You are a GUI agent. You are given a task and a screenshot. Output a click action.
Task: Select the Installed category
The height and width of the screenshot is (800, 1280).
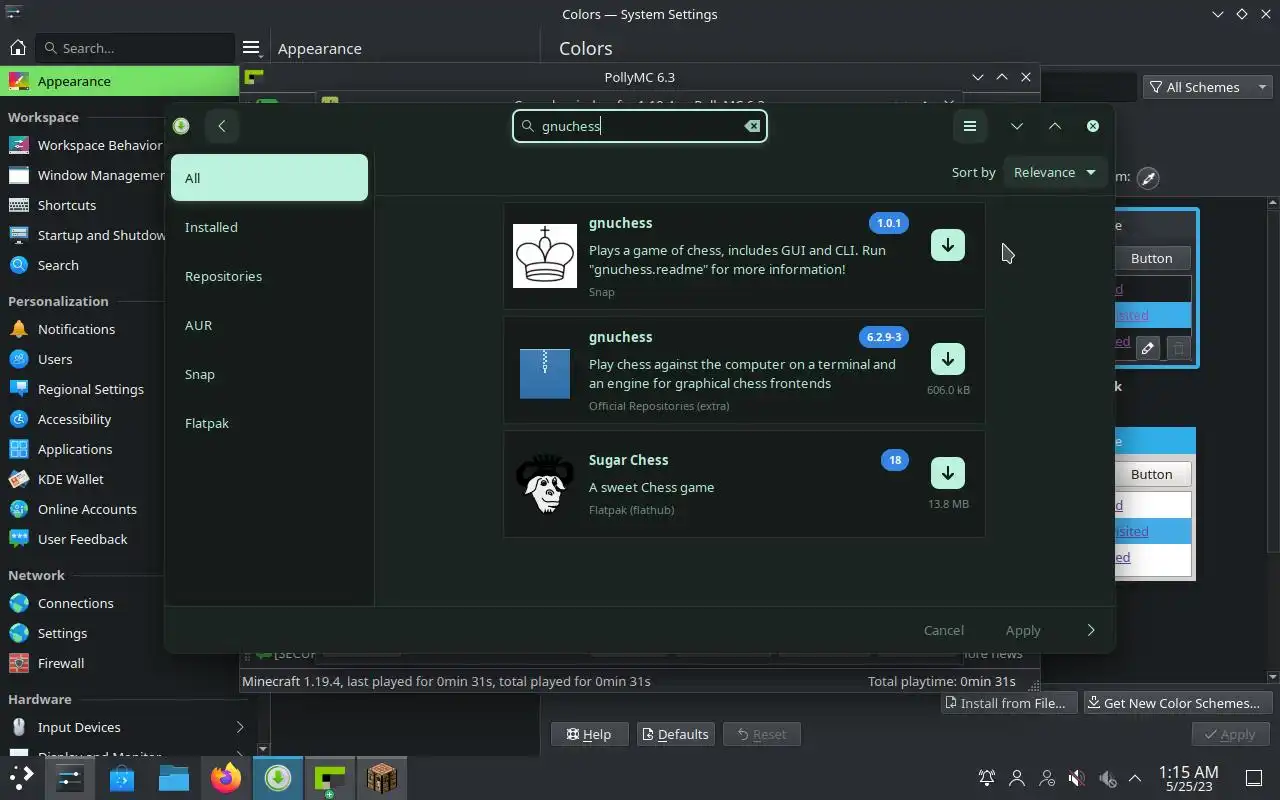(269, 227)
